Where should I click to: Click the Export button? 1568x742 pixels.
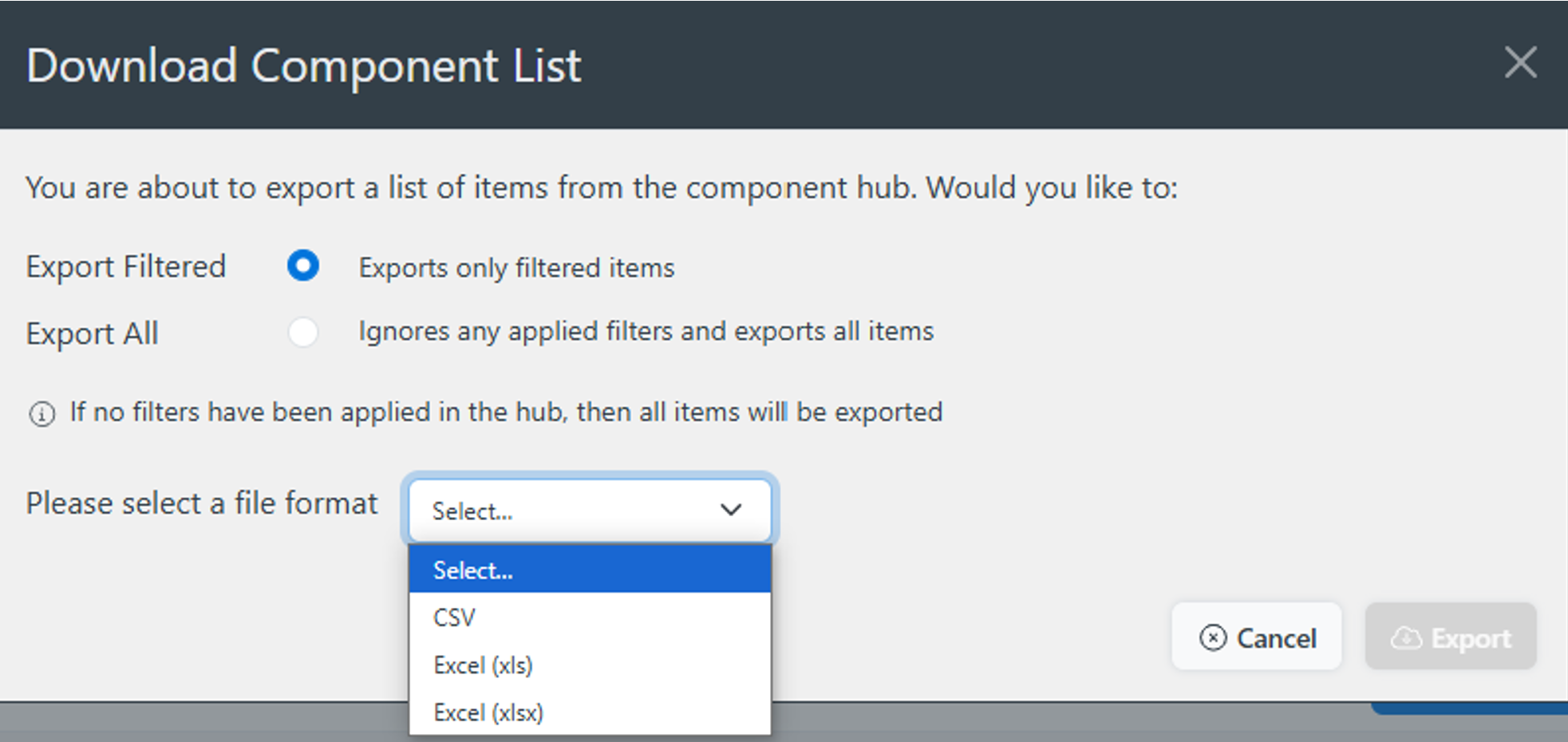click(x=1450, y=637)
